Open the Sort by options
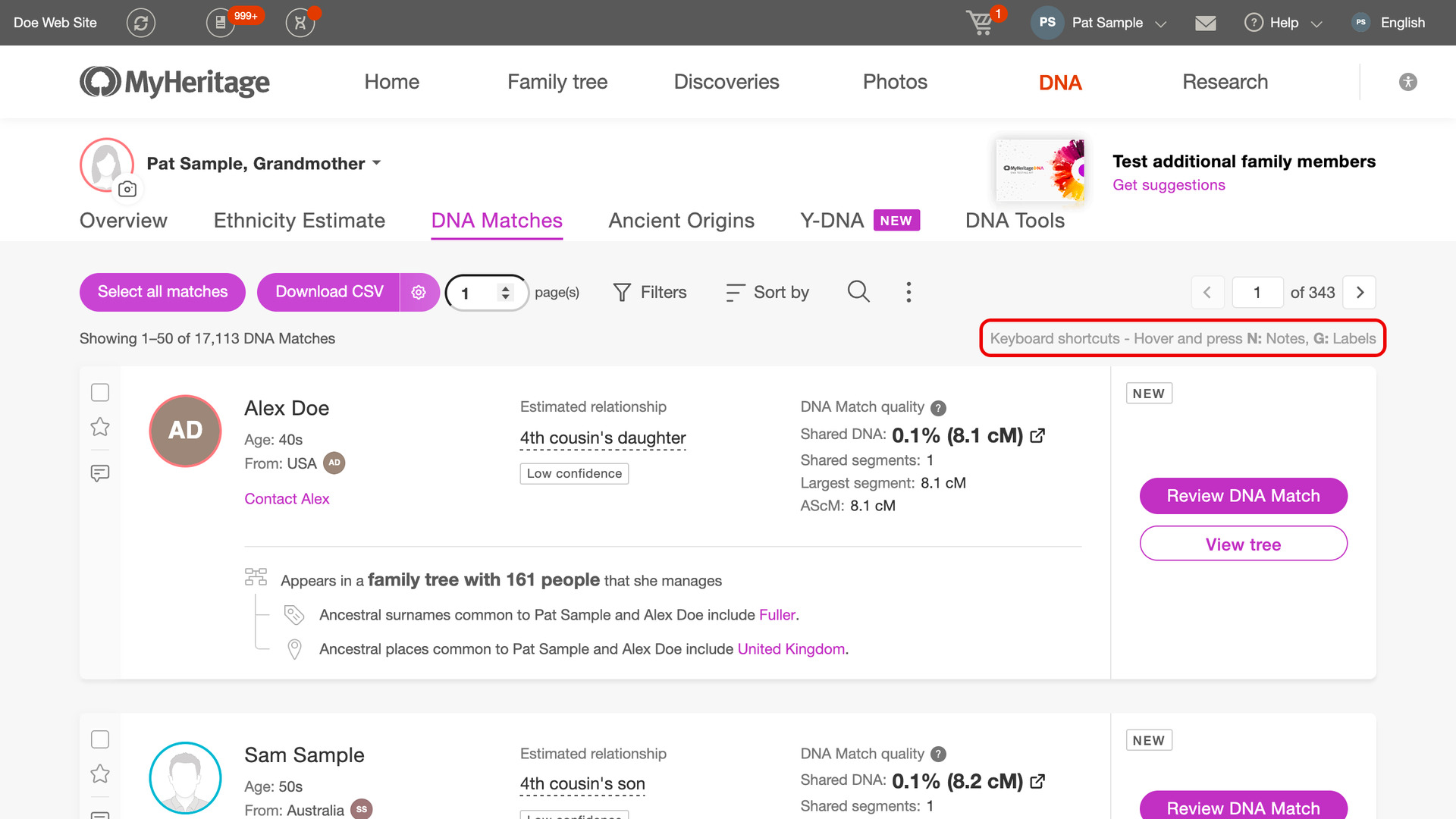 (x=767, y=292)
